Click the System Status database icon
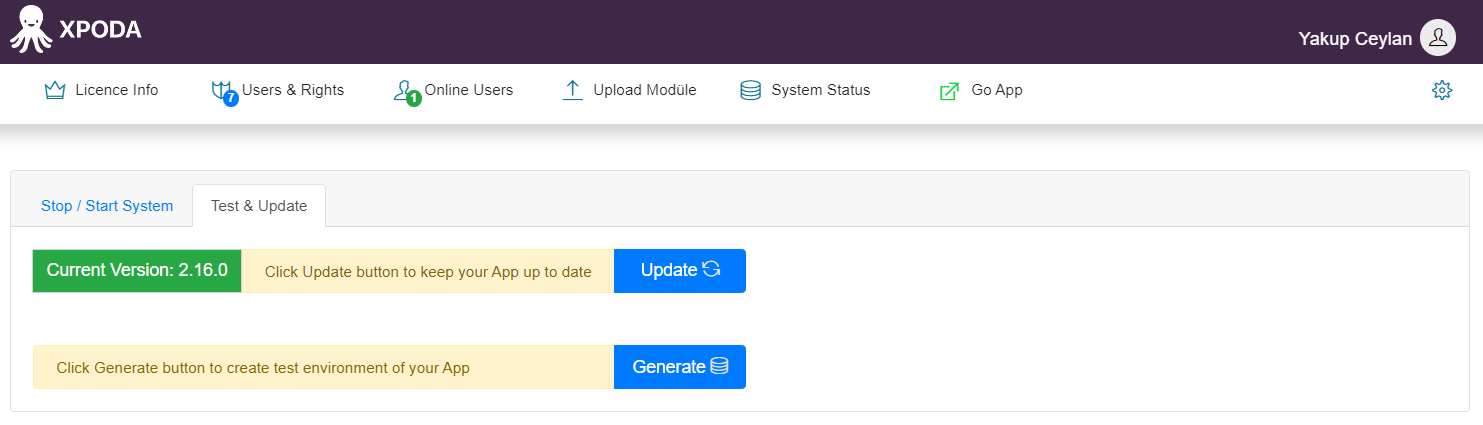This screenshot has width=1483, height=425. click(x=750, y=90)
